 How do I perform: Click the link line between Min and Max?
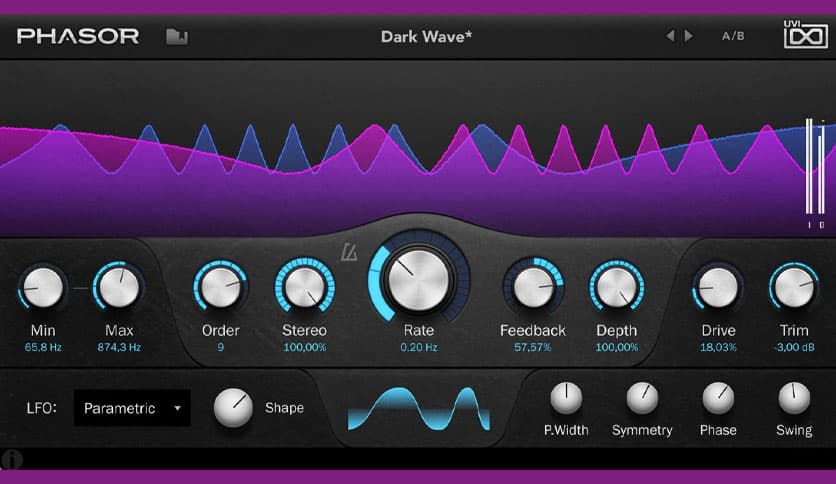click(81, 288)
